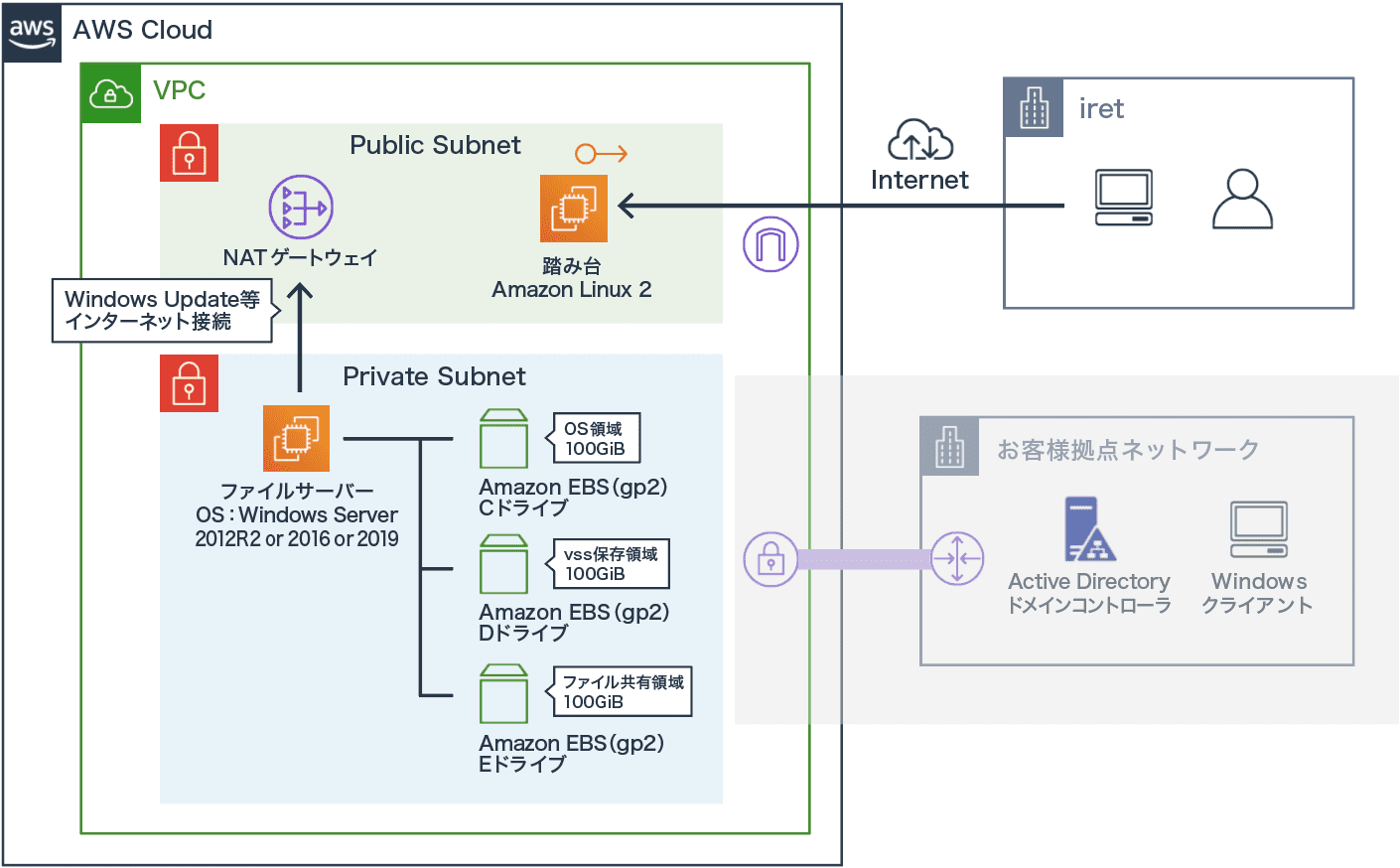
Task: Click the EBS volume icon for E drive
Action: coord(503,693)
